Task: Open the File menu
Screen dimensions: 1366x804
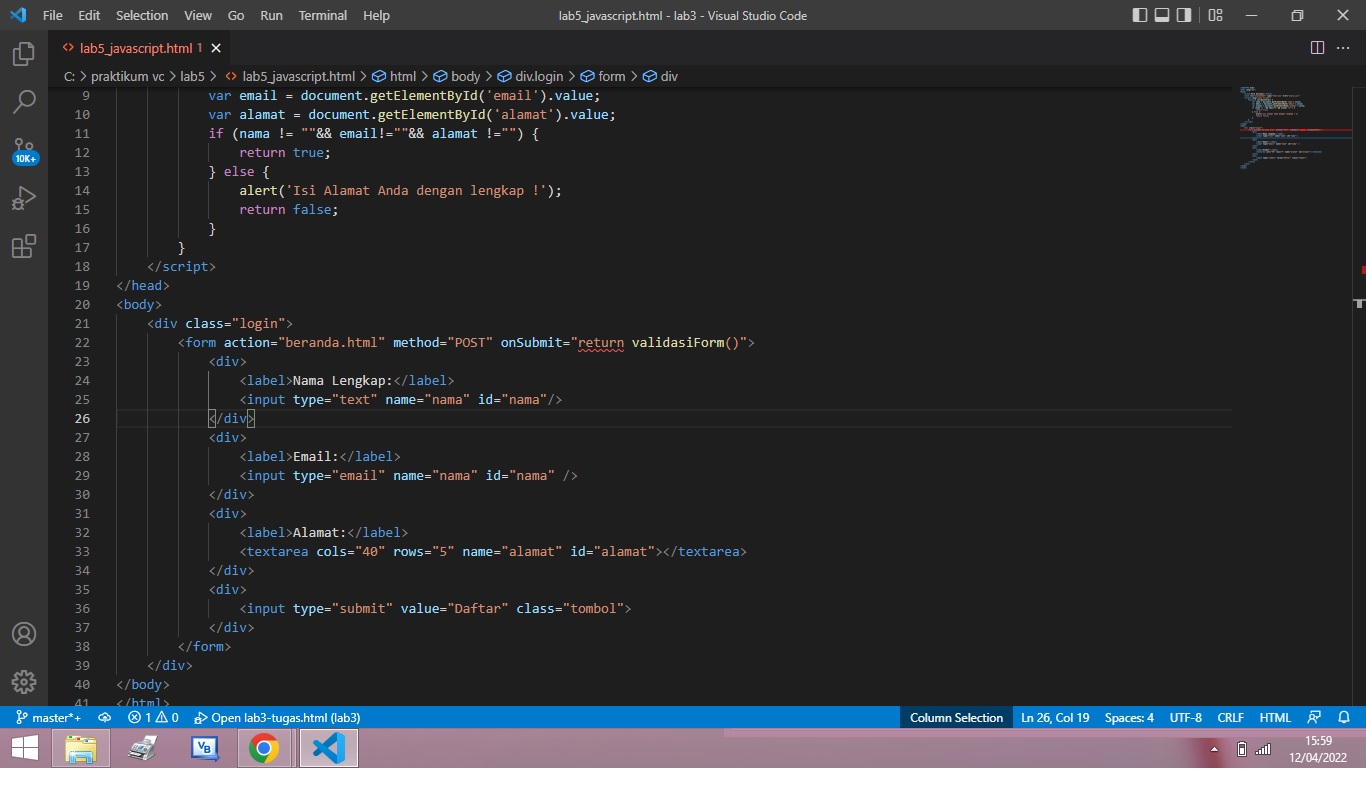Action: 53,15
